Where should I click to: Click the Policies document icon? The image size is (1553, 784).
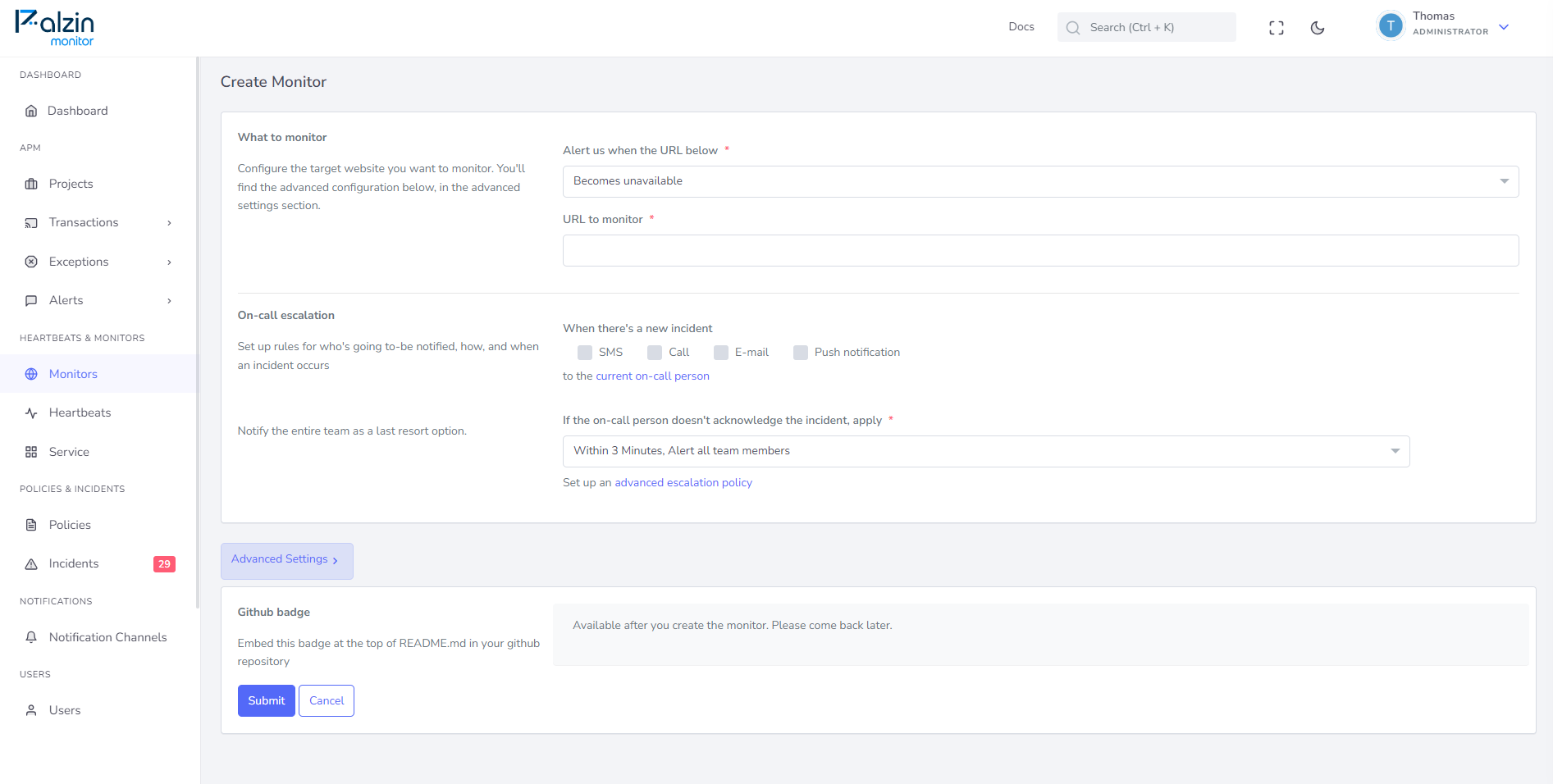click(31, 525)
